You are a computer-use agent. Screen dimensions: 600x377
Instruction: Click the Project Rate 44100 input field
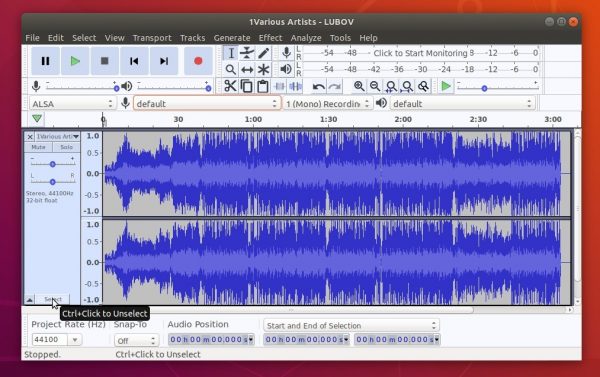tap(50, 339)
